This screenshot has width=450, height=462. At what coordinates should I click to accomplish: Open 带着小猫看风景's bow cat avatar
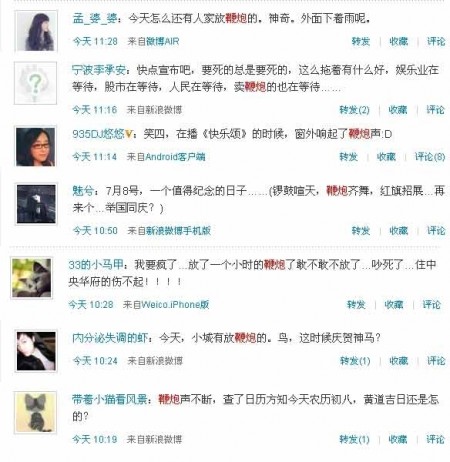click(35, 413)
